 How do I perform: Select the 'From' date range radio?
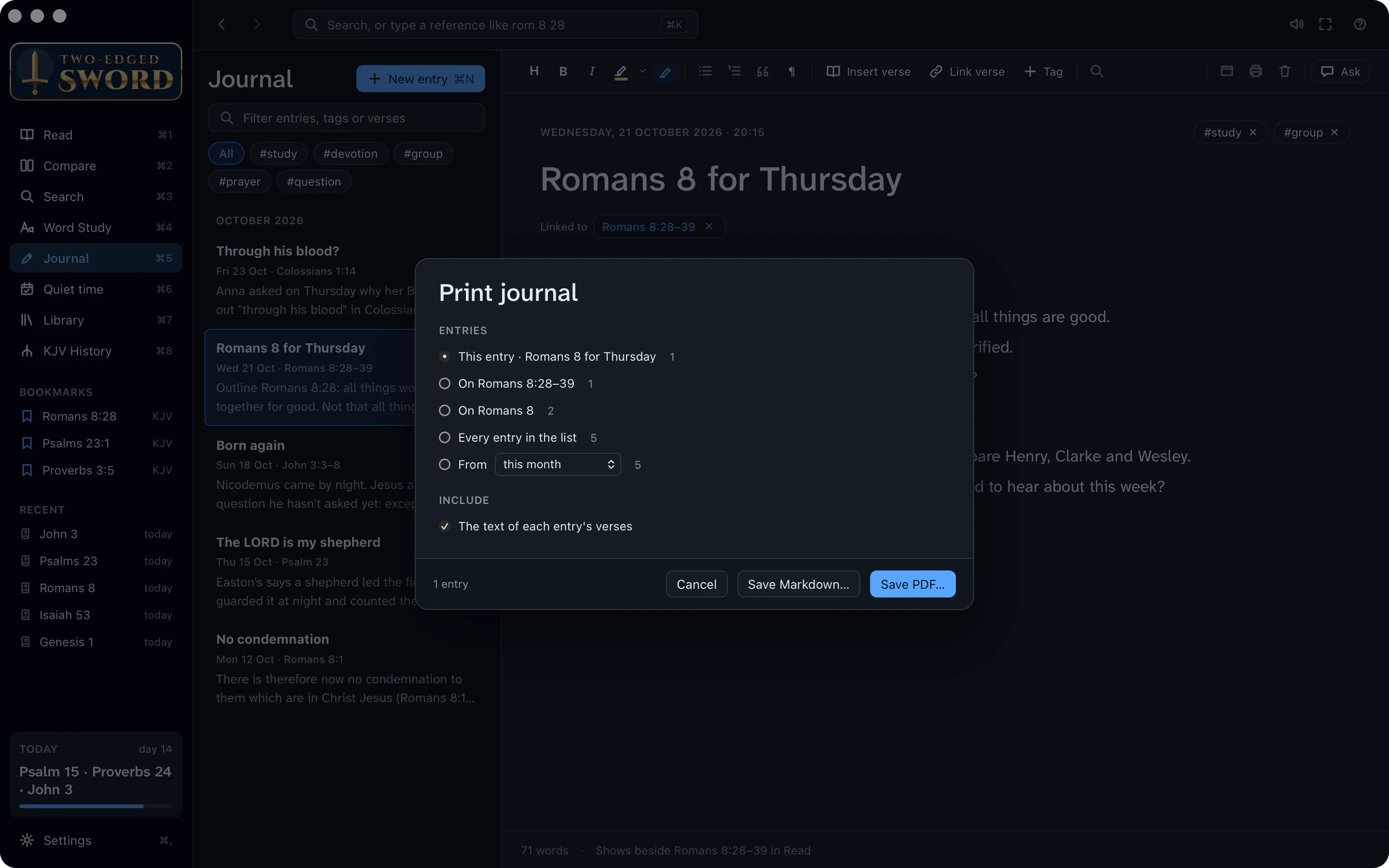coord(445,464)
